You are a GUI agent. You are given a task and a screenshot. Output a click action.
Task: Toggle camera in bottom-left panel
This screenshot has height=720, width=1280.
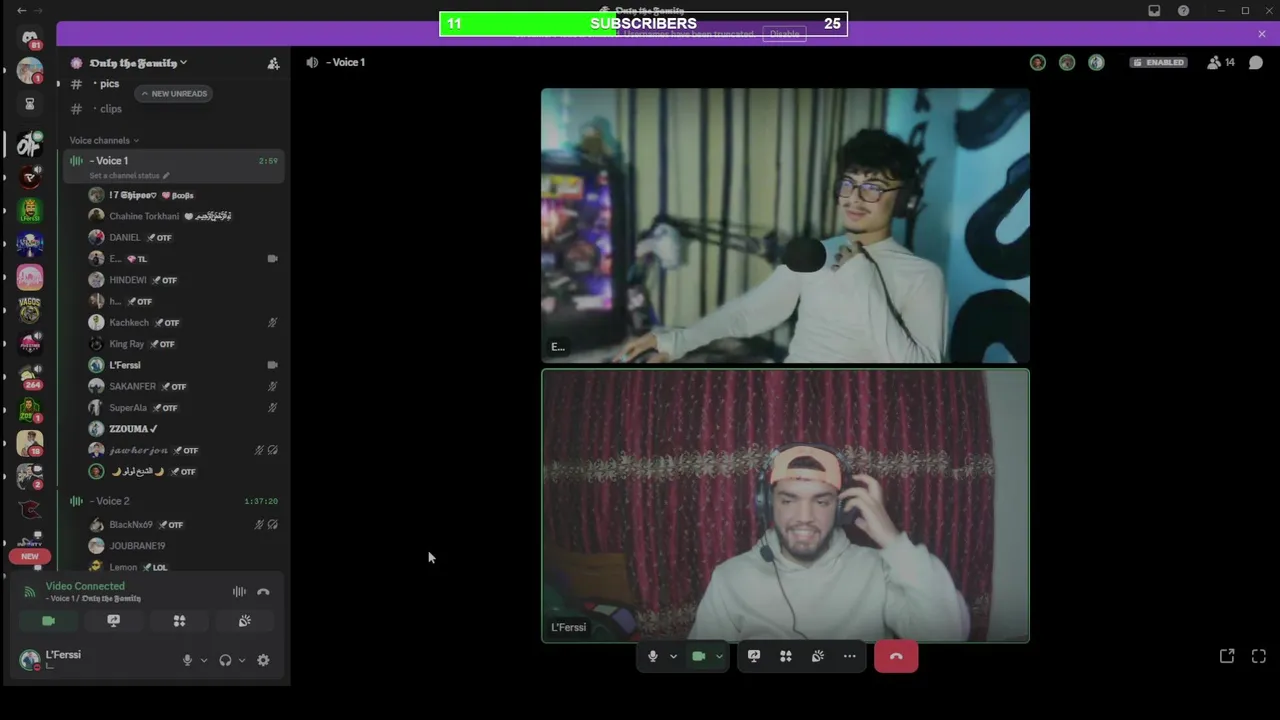48,621
